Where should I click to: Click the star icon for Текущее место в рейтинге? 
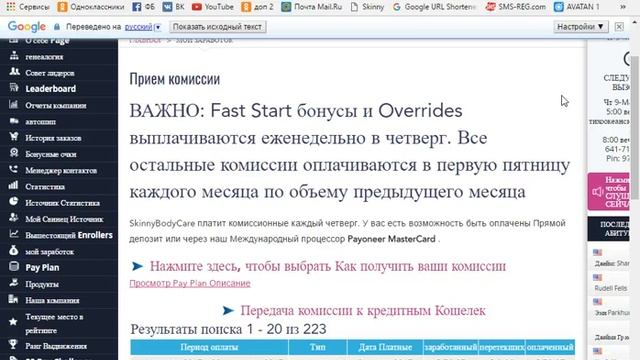point(13,322)
